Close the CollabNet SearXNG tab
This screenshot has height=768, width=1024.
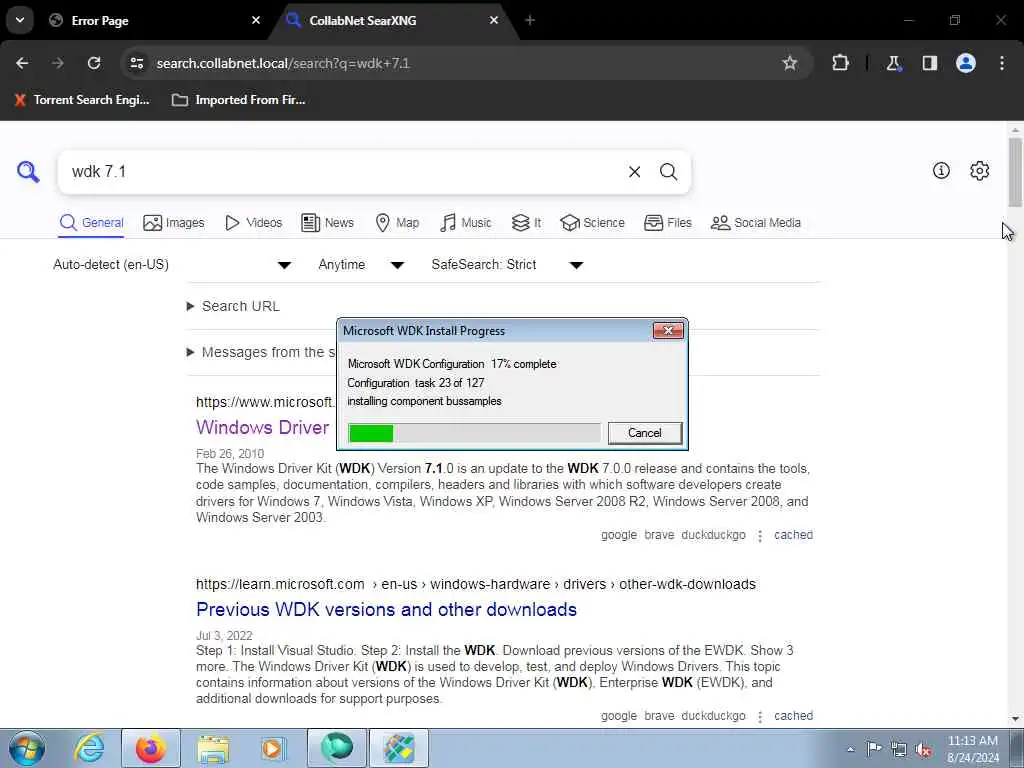point(494,20)
